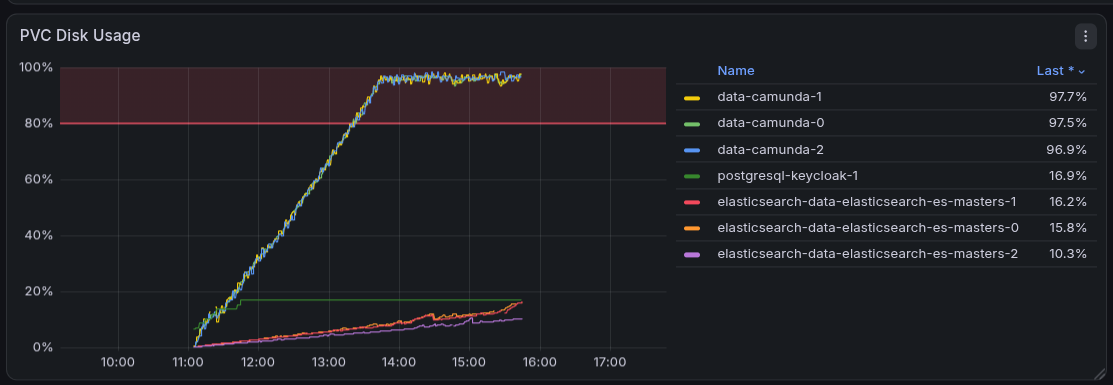Viewport: 1113px width, 385px height.
Task: Sort legend by Last * column header
Action: click(1061, 70)
